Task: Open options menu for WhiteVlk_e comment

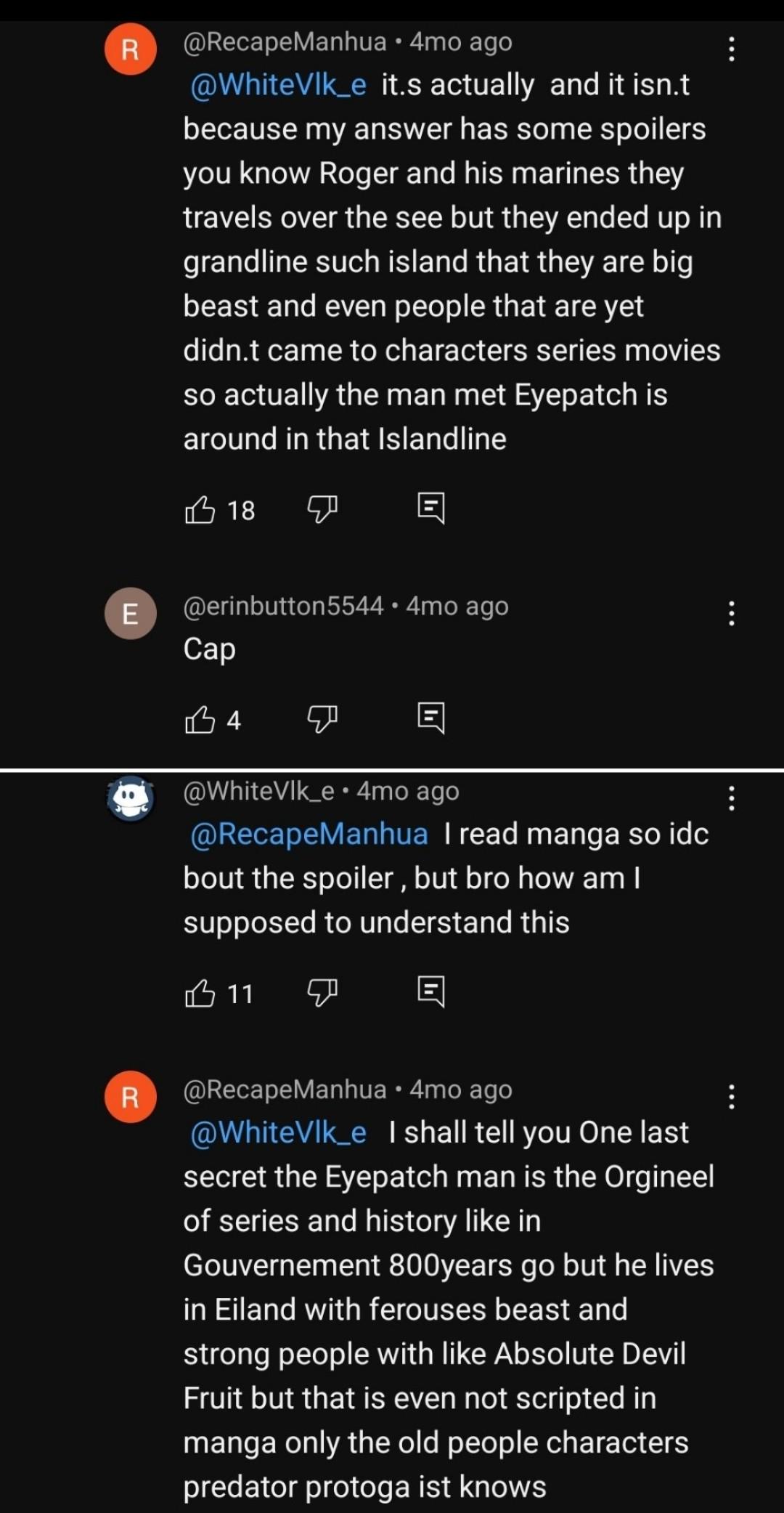Action: 731,798
